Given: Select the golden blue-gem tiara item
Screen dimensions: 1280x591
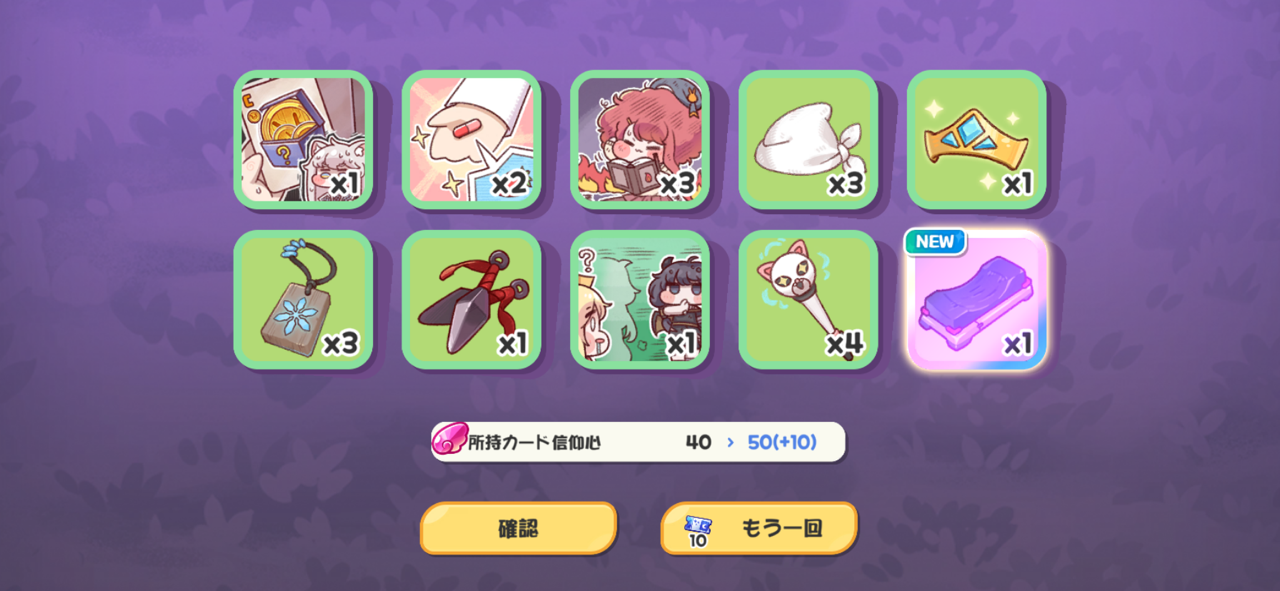Looking at the screenshot, I should click(x=976, y=139).
